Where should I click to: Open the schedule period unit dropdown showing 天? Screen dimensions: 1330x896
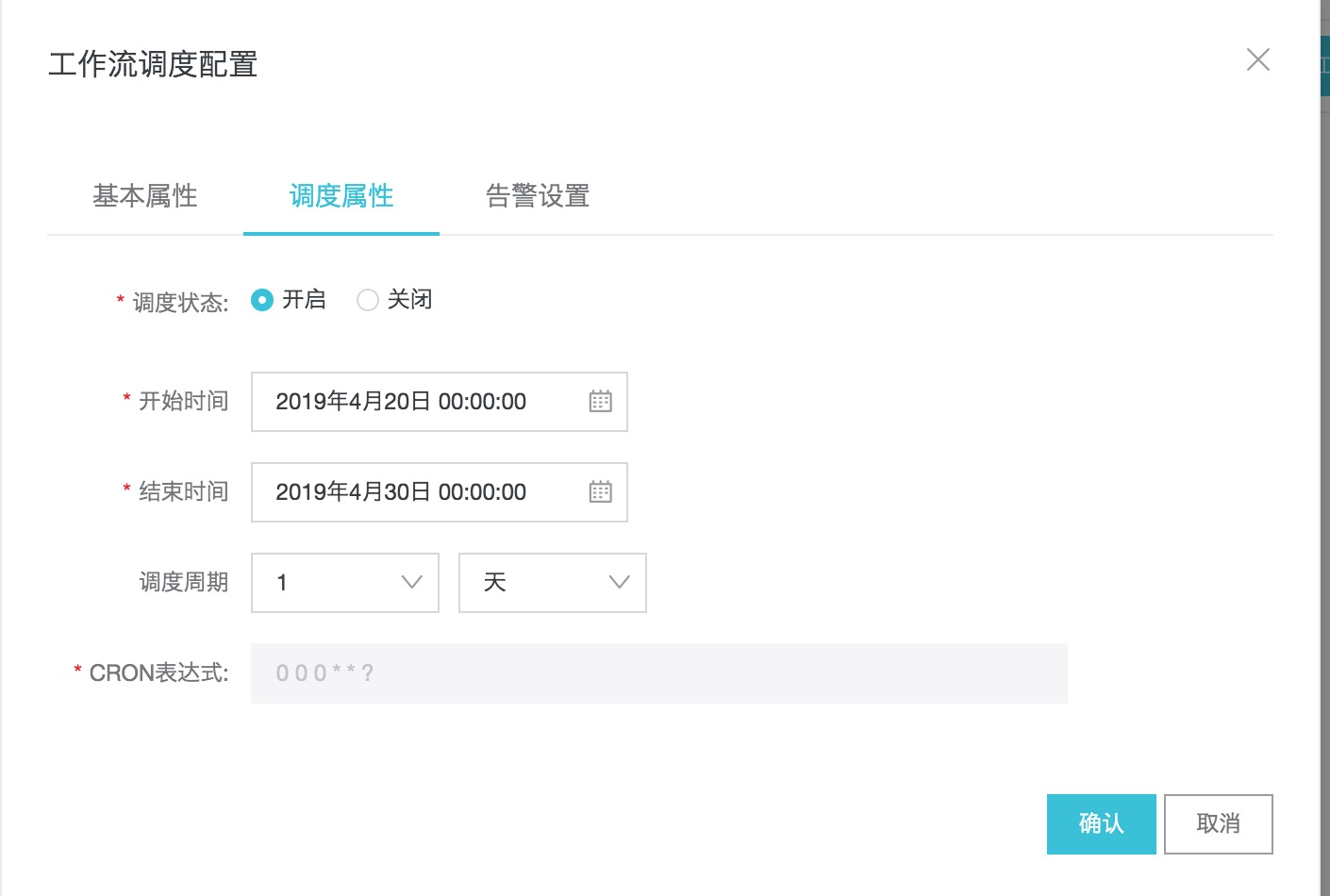pyautogui.click(x=552, y=583)
